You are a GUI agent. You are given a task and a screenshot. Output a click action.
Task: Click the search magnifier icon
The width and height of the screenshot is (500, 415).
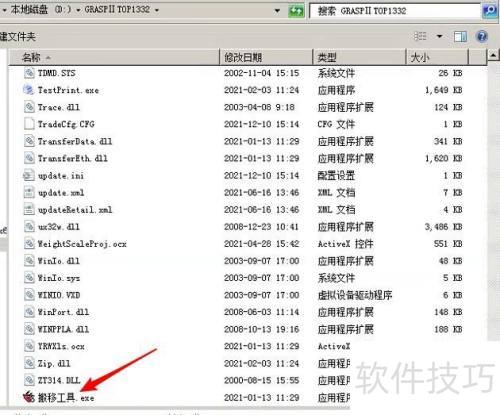pos(489,11)
